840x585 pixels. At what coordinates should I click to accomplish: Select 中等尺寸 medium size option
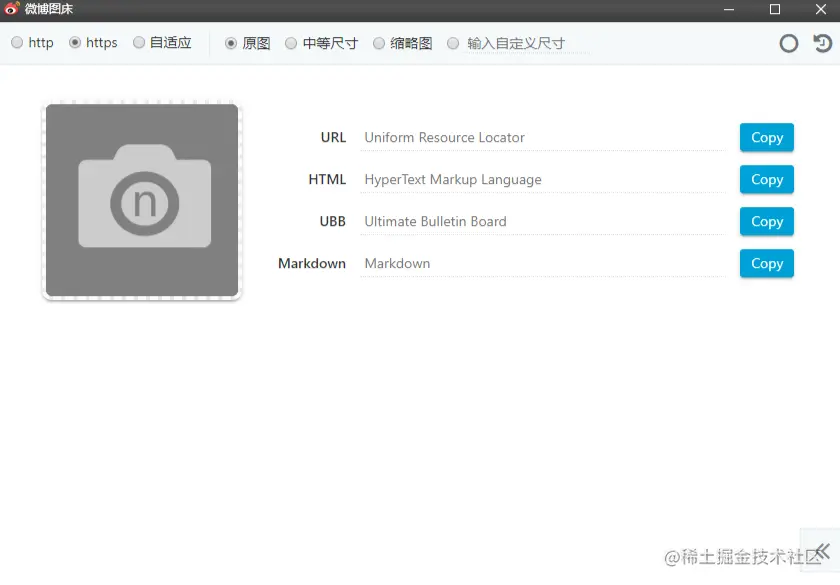(x=291, y=43)
